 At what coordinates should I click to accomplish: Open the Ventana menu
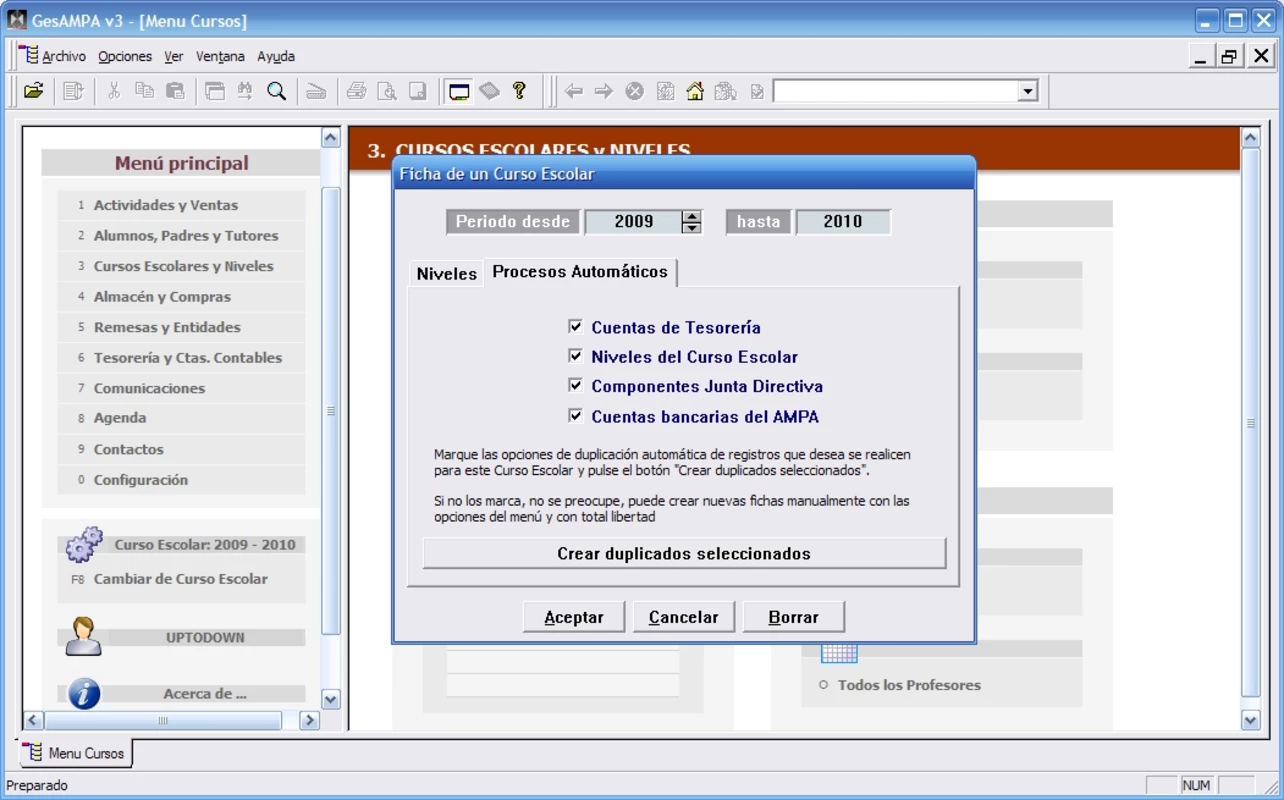[x=220, y=56]
